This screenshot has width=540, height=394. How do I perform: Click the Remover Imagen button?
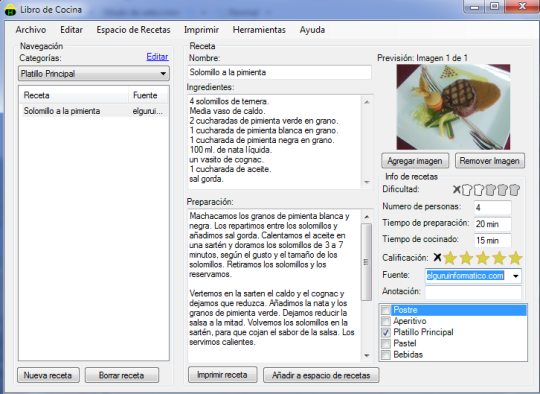coord(490,161)
